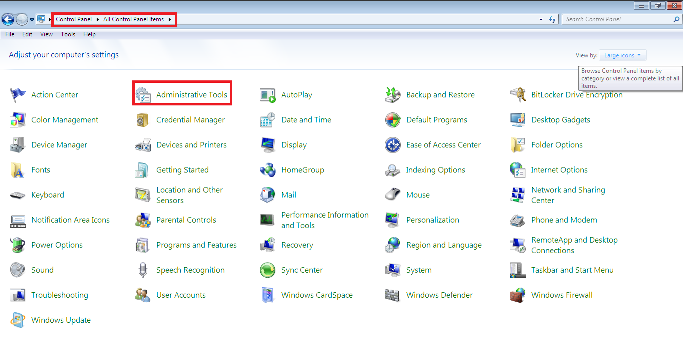Open the Mail icon

267,195
